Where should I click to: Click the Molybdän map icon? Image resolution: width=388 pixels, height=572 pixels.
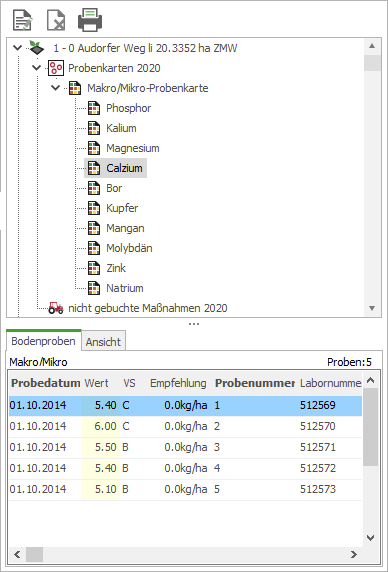(94, 248)
